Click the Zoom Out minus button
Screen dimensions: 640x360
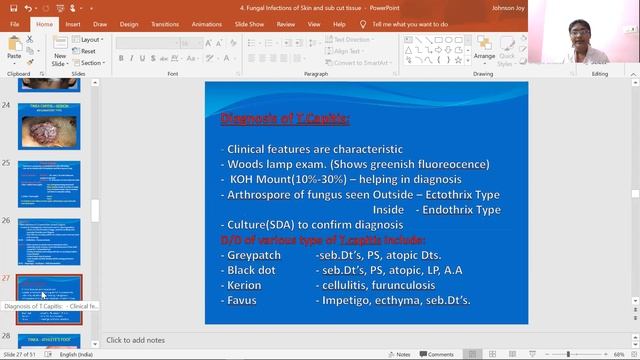click(547, 354)
